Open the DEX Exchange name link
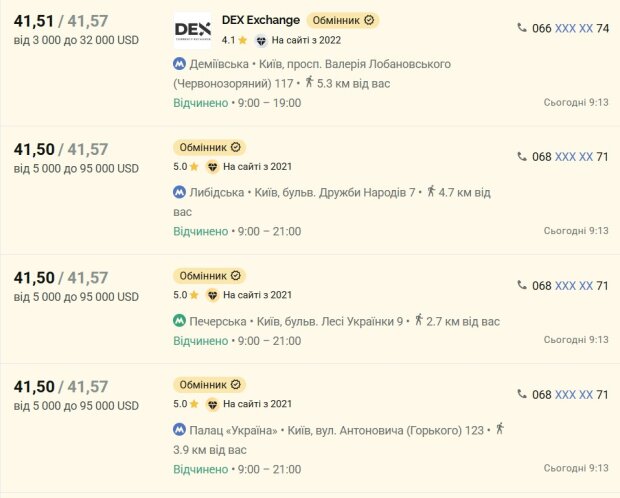Image resolution: width=620 pixels, height=498 pixels. click(x=261, y=20)
